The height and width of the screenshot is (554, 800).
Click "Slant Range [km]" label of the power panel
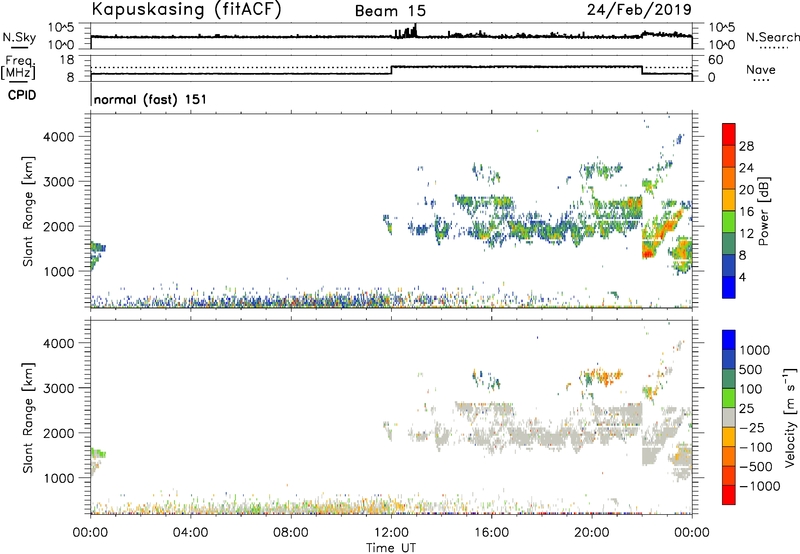pos(28,211)
